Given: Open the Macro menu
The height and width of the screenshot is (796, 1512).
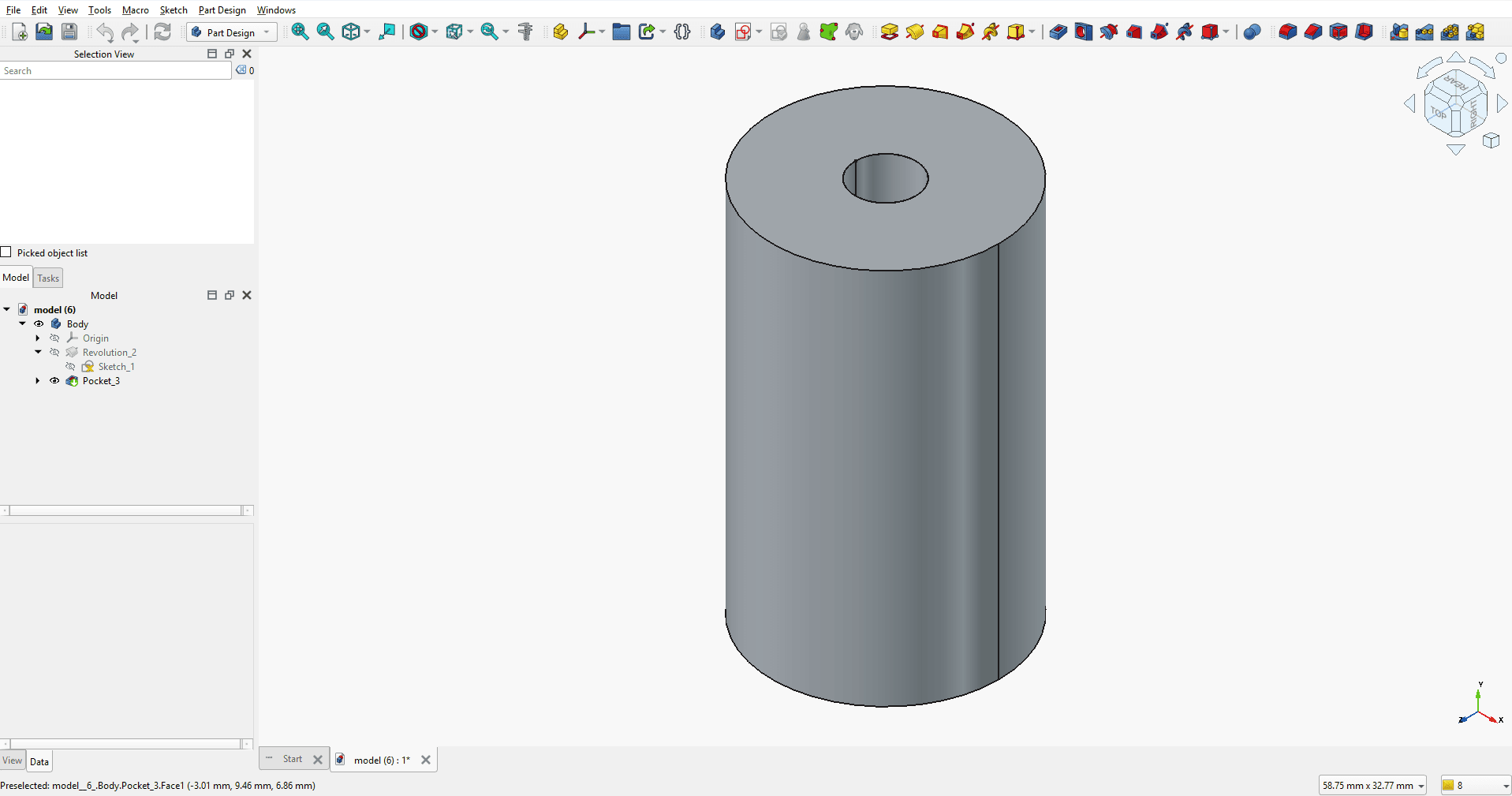Looking at the screenshot, I should [136, 9].
